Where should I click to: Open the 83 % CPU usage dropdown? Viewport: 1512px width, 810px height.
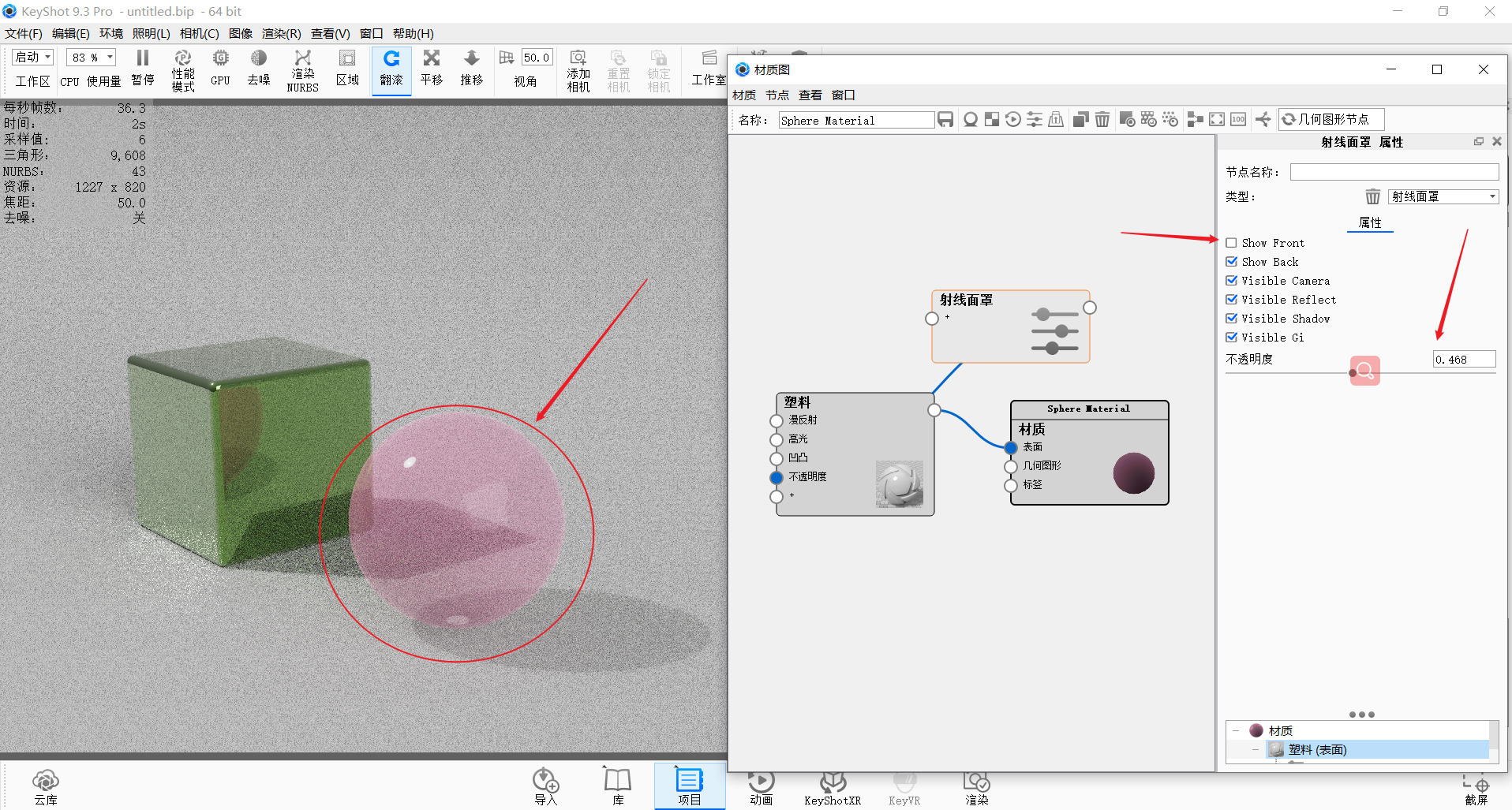click(91, 57)
